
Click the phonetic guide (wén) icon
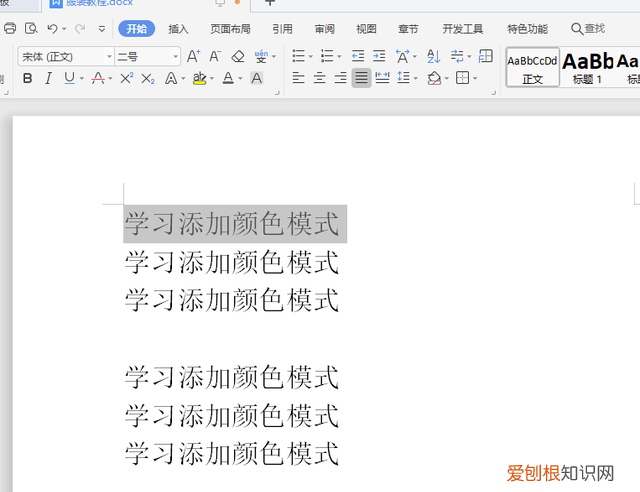point(261,56)
